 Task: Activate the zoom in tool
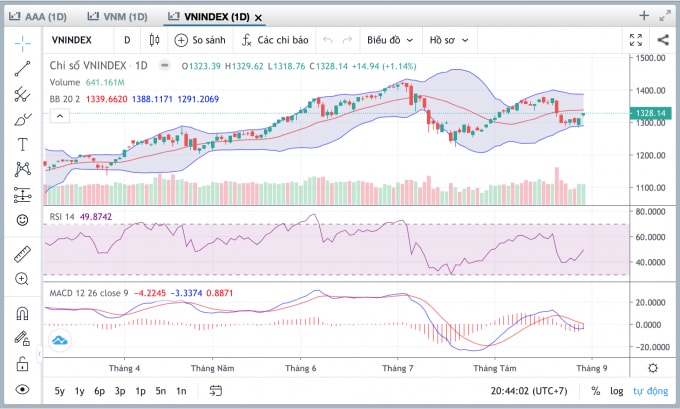point(23,279)
